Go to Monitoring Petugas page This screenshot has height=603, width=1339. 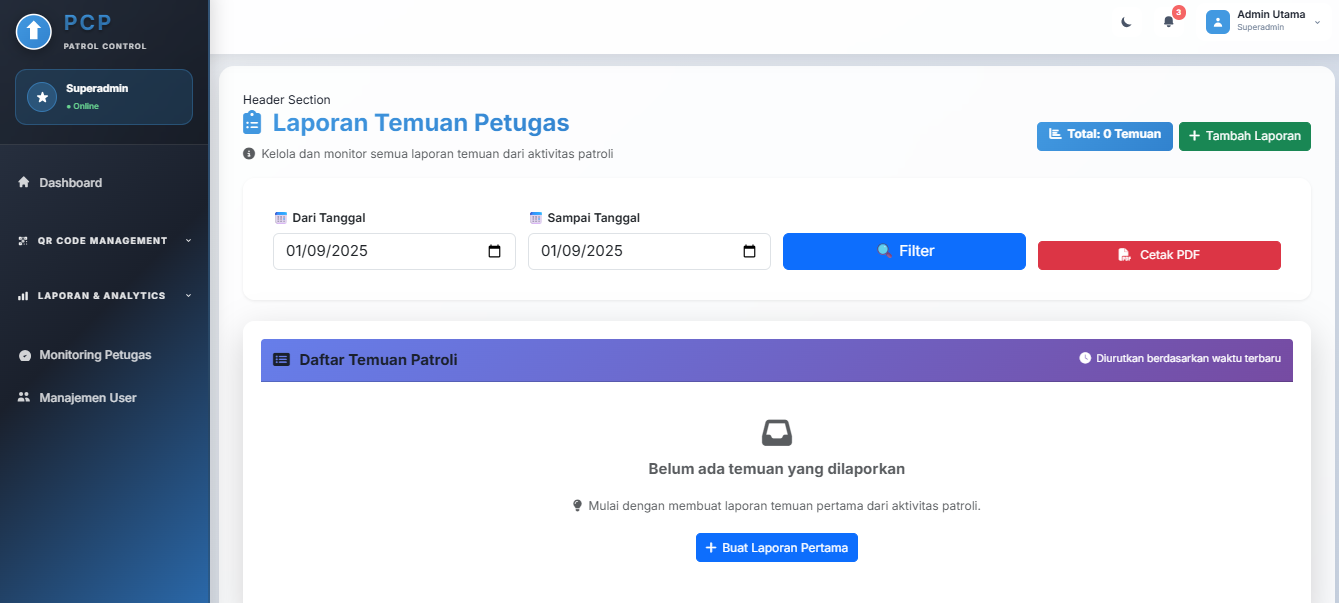pyautogui.click(x=95, y=355)
